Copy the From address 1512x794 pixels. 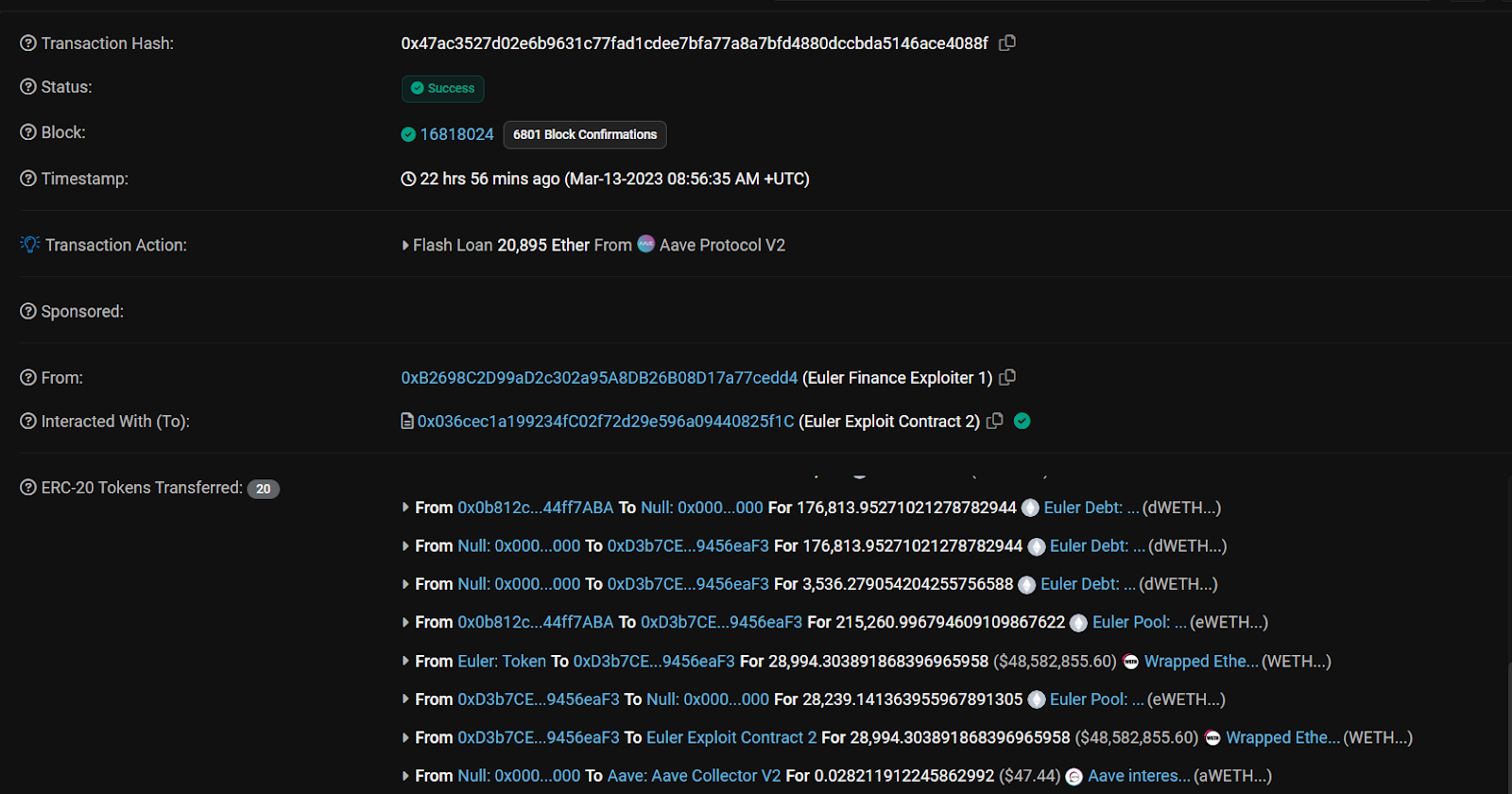click(1007, 377)
